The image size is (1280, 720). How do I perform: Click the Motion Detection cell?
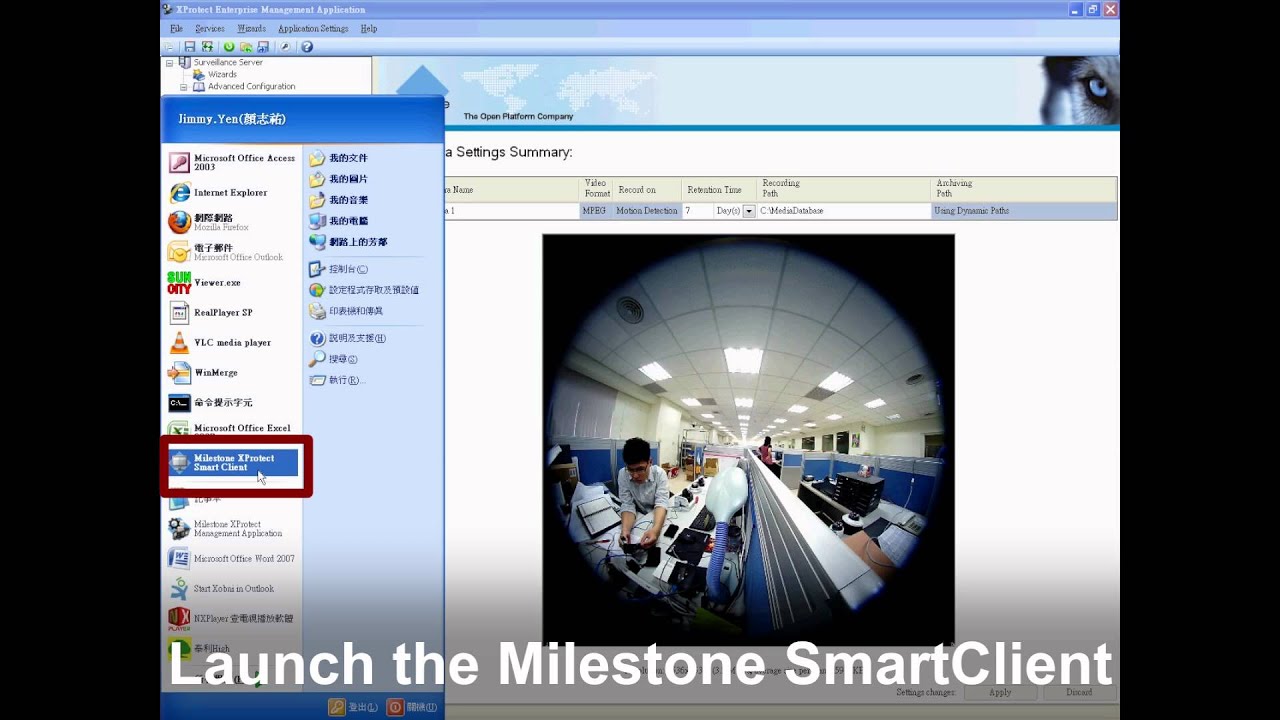[x=646, y=211]
